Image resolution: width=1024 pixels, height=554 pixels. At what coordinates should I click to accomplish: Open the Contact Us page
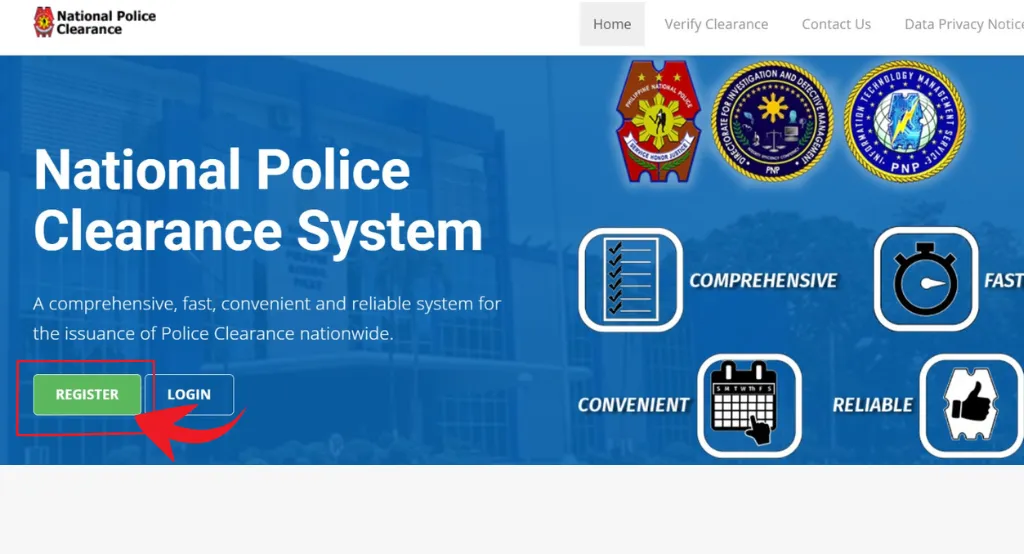click(x=836, y=24)
